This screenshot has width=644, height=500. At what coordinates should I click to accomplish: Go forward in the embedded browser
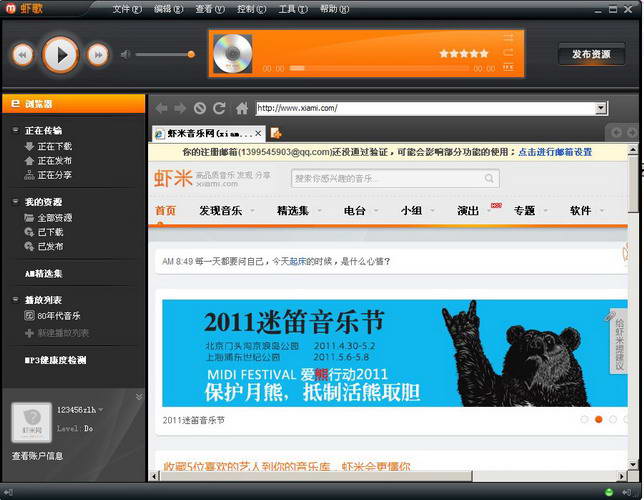point(180,108)
